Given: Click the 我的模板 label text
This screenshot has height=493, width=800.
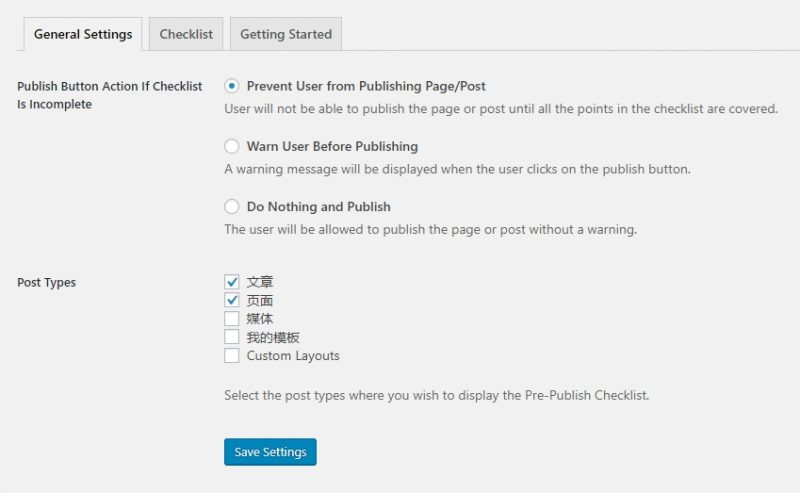Looking at the screenshot, I should 273,337.
